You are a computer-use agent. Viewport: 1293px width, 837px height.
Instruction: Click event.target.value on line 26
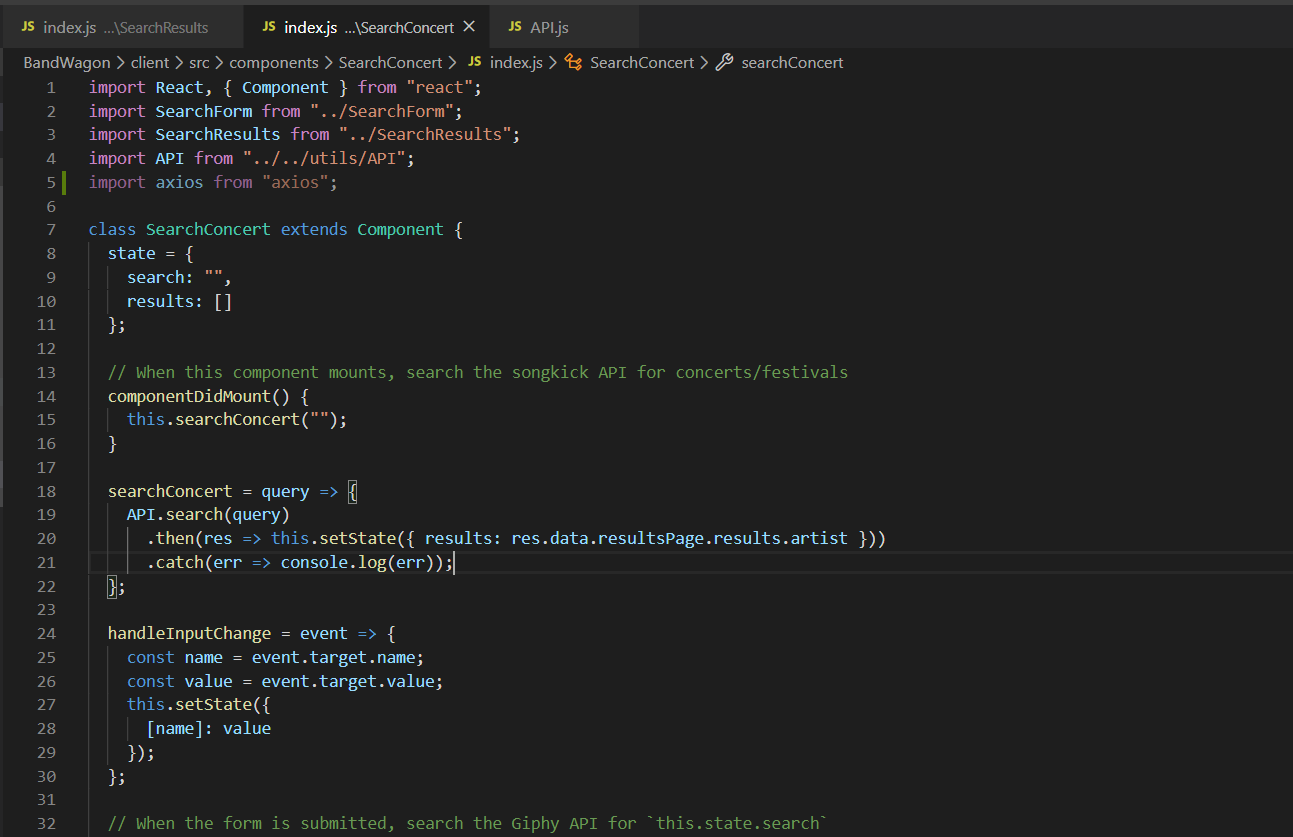348,681
